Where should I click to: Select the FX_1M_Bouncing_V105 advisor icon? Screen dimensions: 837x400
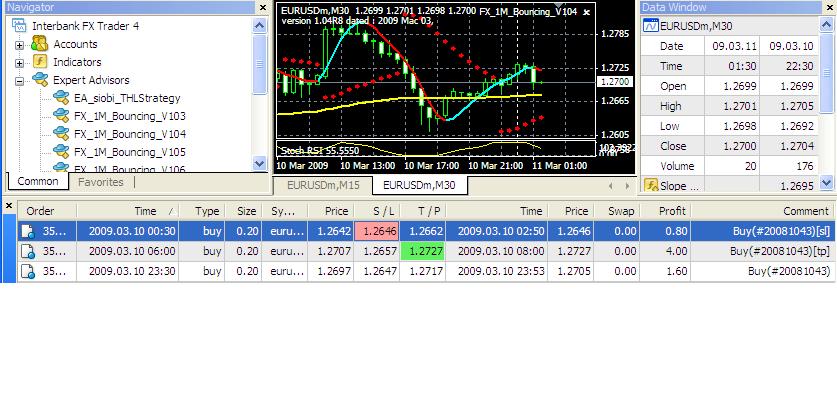point(61,152)
